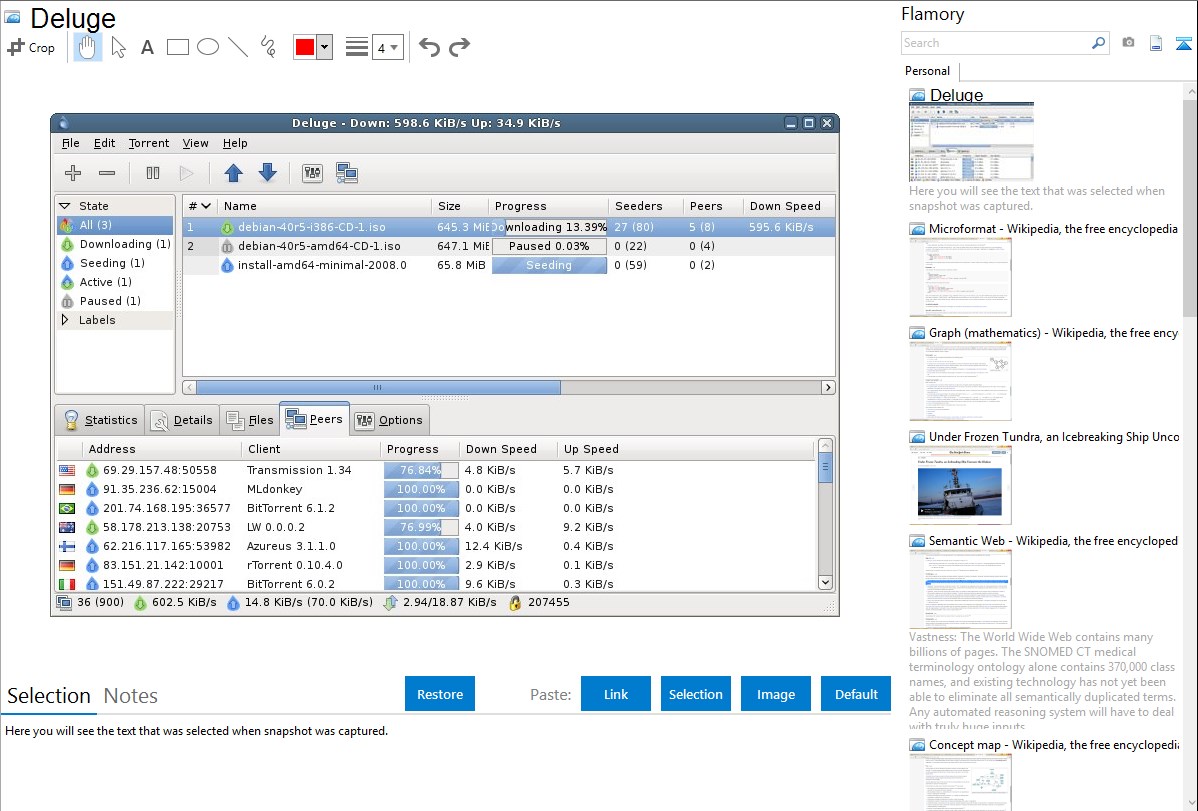Switch to the Notes tab
The image size is (1198, 811).
tap(131, 696)
